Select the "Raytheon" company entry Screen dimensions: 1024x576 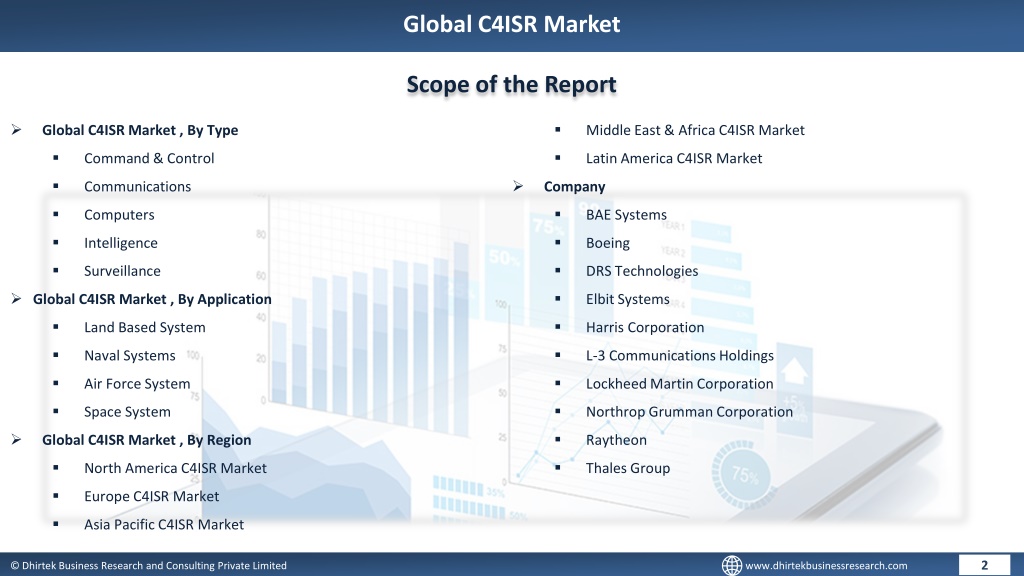pyautogui.click(x=616, y=440)
